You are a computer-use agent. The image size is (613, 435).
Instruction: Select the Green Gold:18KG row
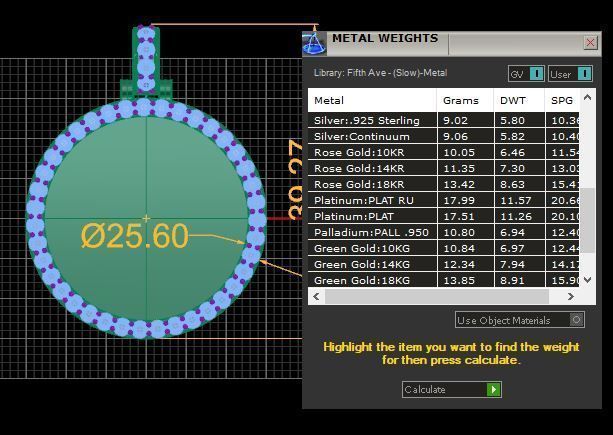(444, 280)
